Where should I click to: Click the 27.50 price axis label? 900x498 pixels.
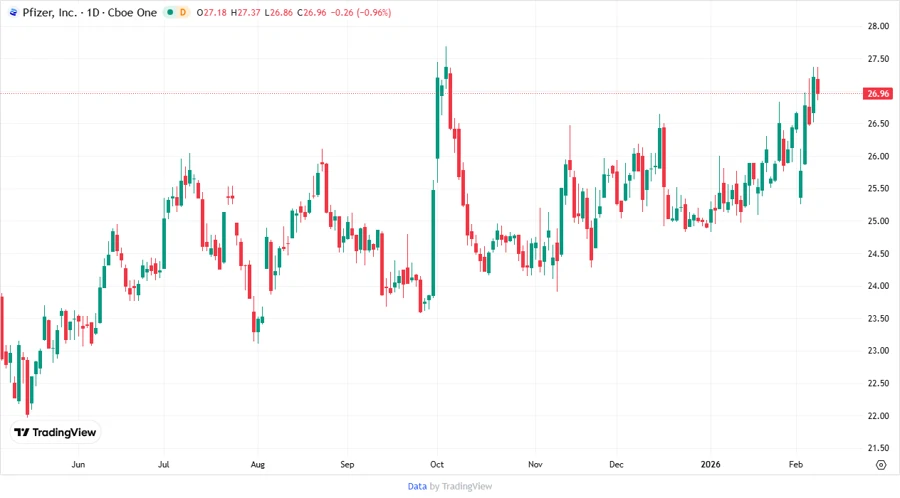[x=878, y=59]
